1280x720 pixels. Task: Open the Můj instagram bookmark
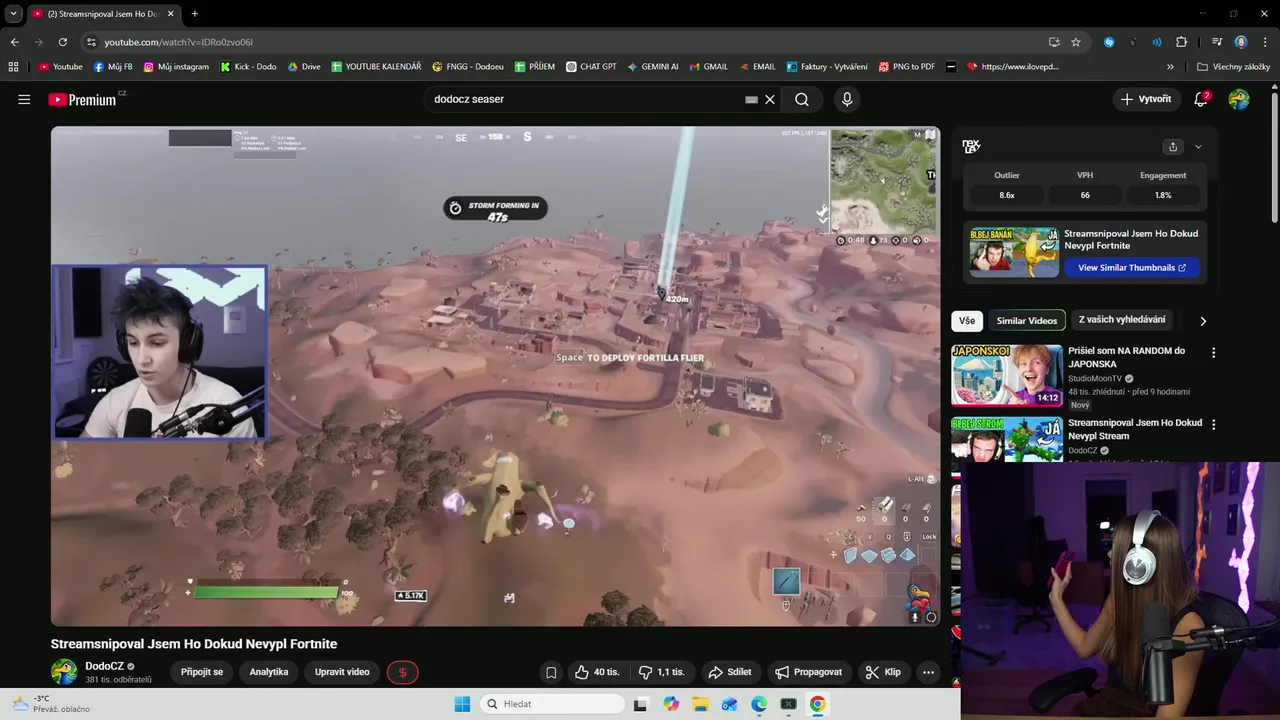[x=176, y=67]
